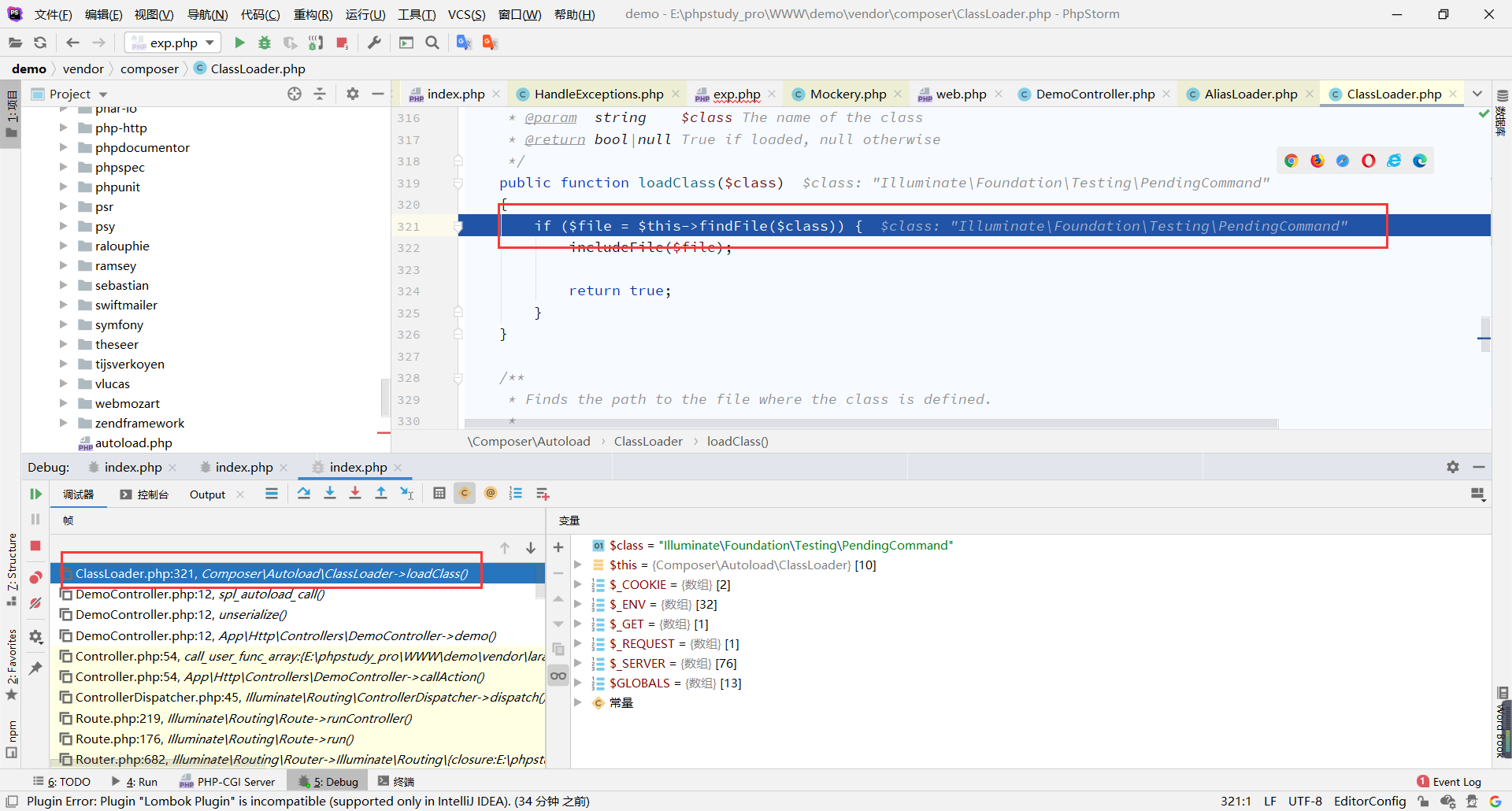Switch to the DemoController.php editor tab

[x=1095, y=94]
